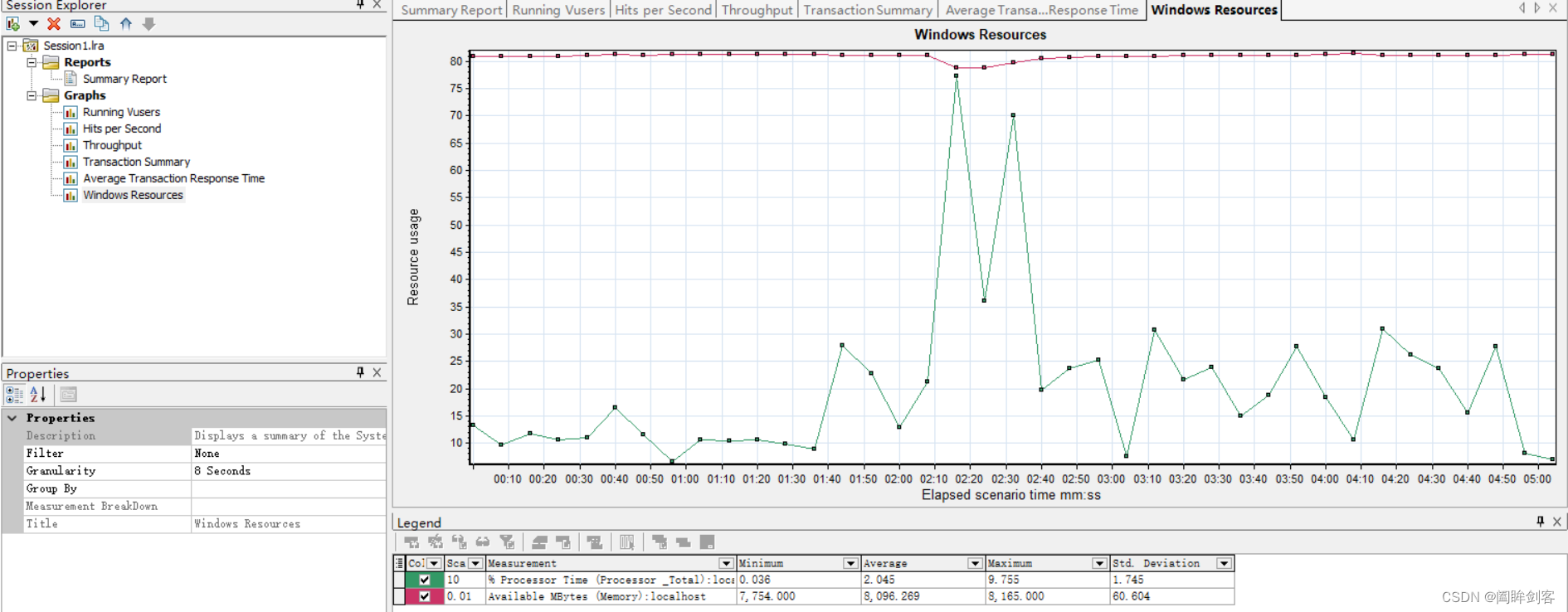Click the eleventh Legend toolbar icon
Screen dimensions: 1568x612
pos(684,542)
